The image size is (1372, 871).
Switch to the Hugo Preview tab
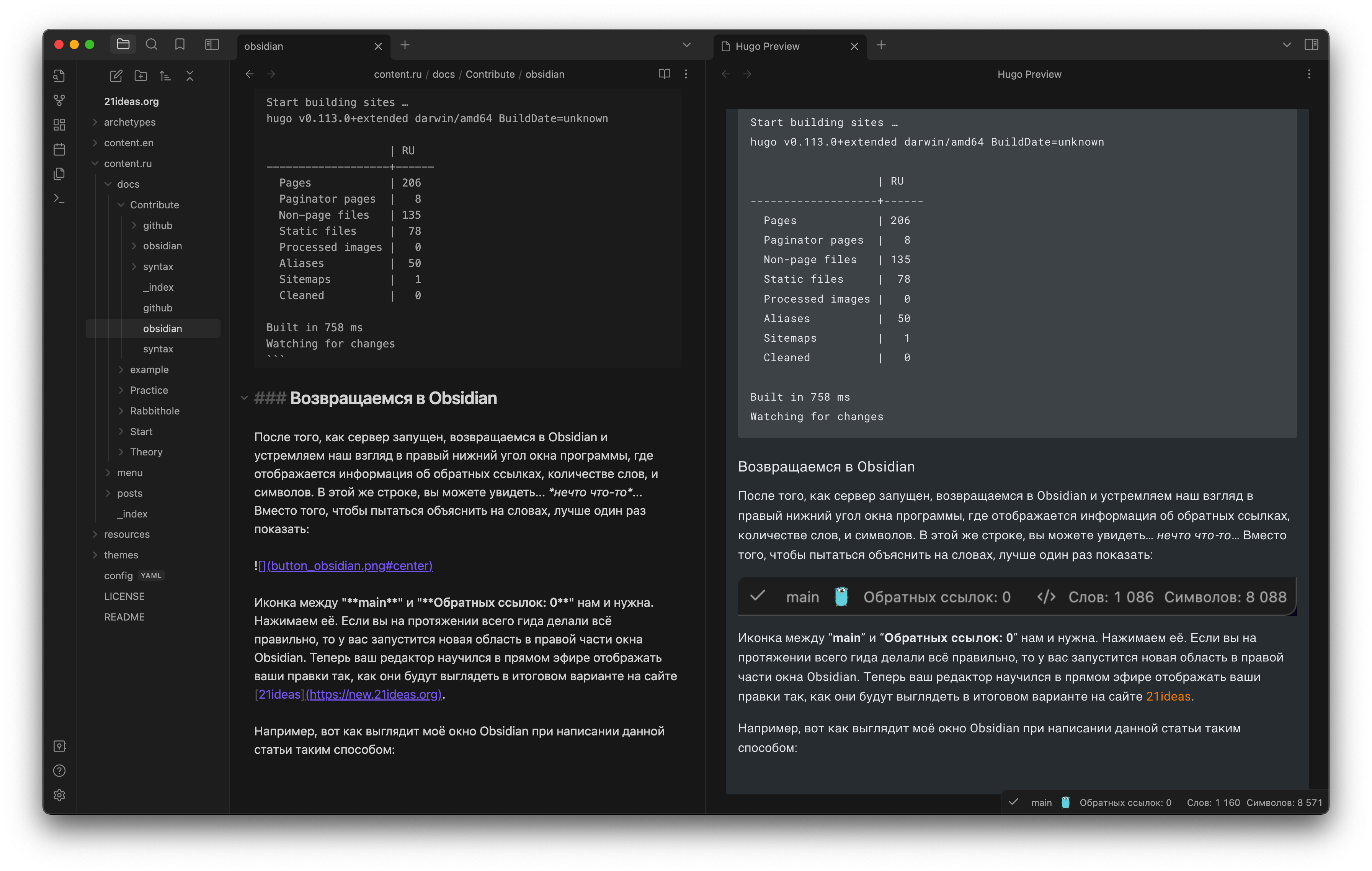point(768,46)
